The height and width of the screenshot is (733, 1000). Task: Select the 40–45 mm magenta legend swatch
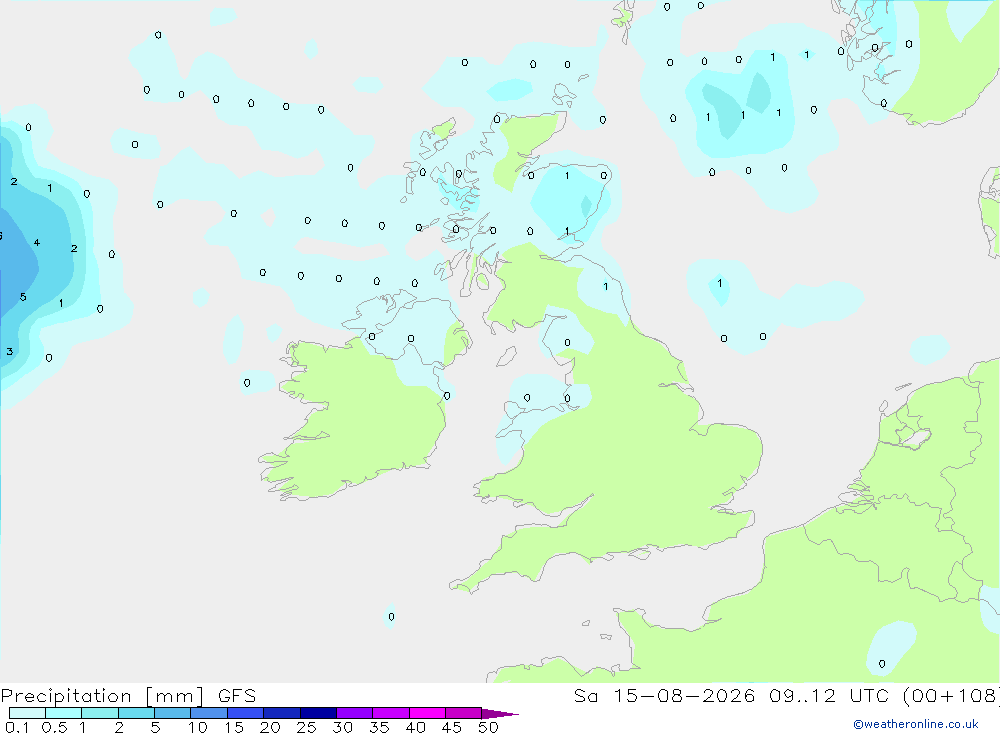tap(427, 713)
